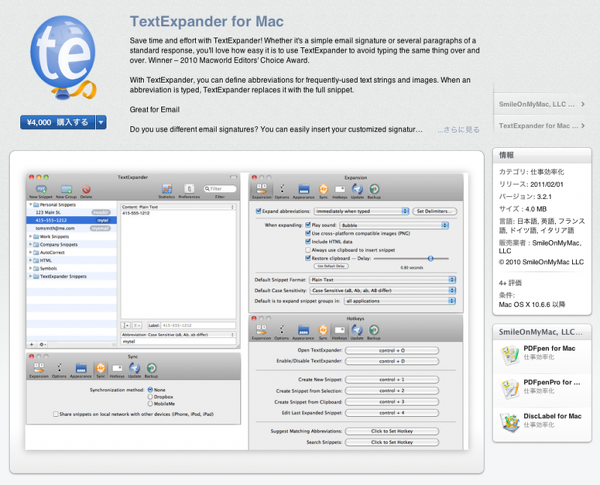
Task: Click the Search Snippets Click to Set Hotkey field
Action: pos(392,442)
